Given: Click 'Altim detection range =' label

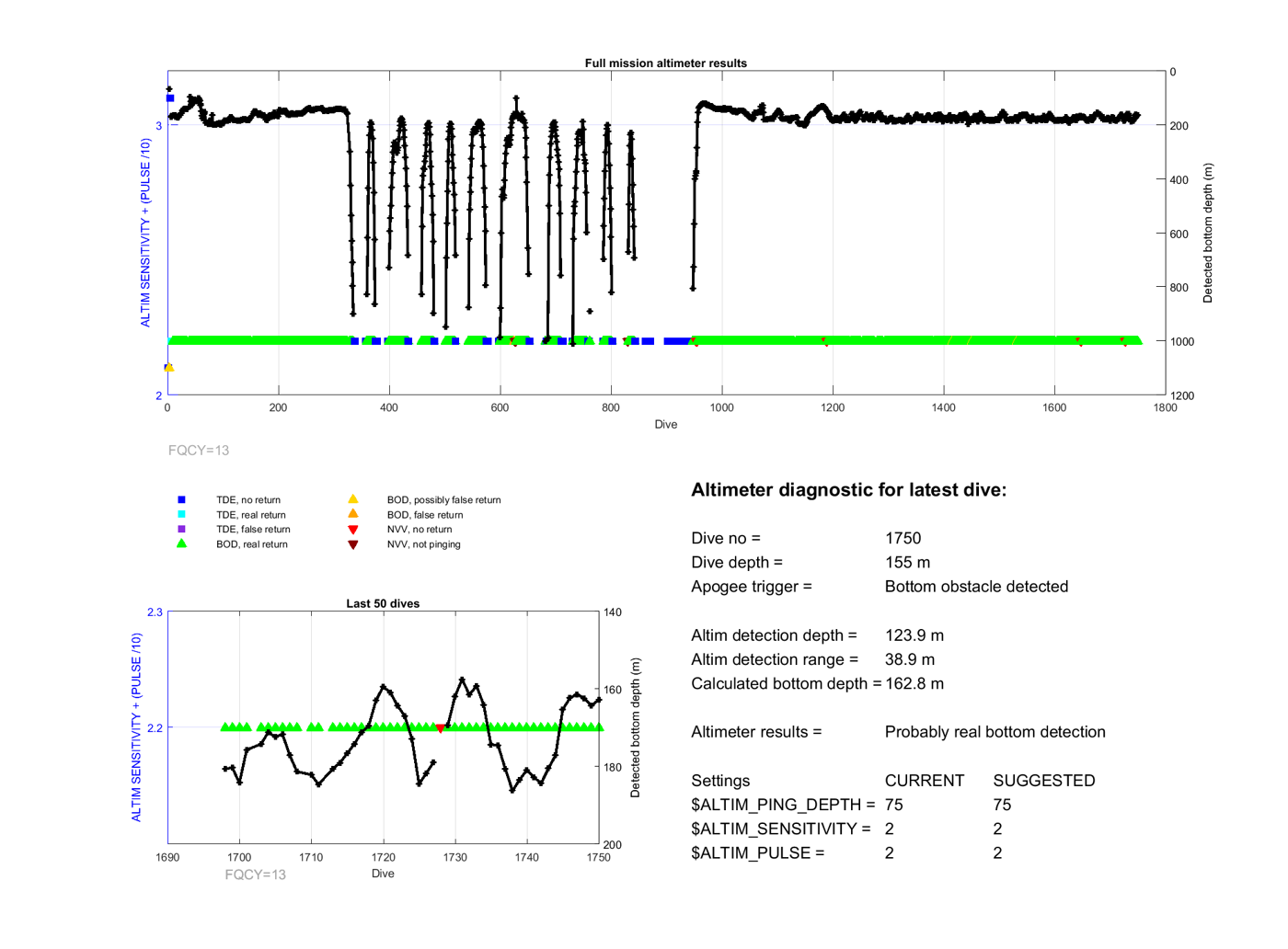Looking at the screenshot, I should [x=775, y=659].
